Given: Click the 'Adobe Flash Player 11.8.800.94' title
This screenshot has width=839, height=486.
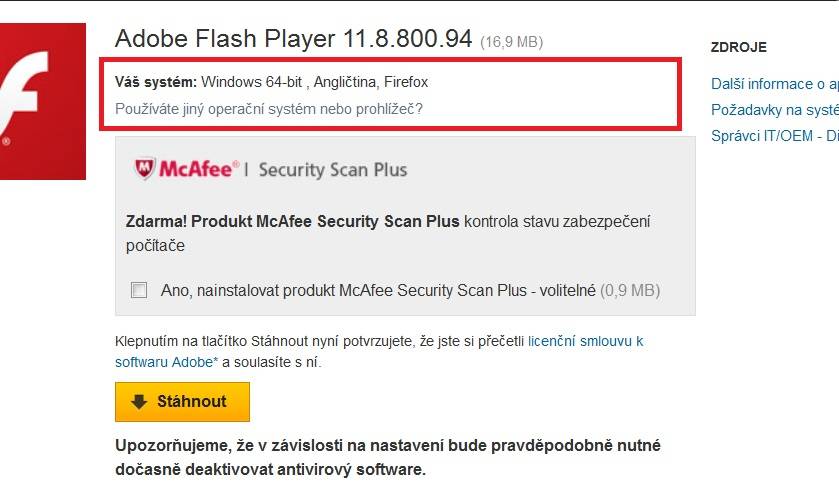Looking at the screenshot, I should 293,39.
